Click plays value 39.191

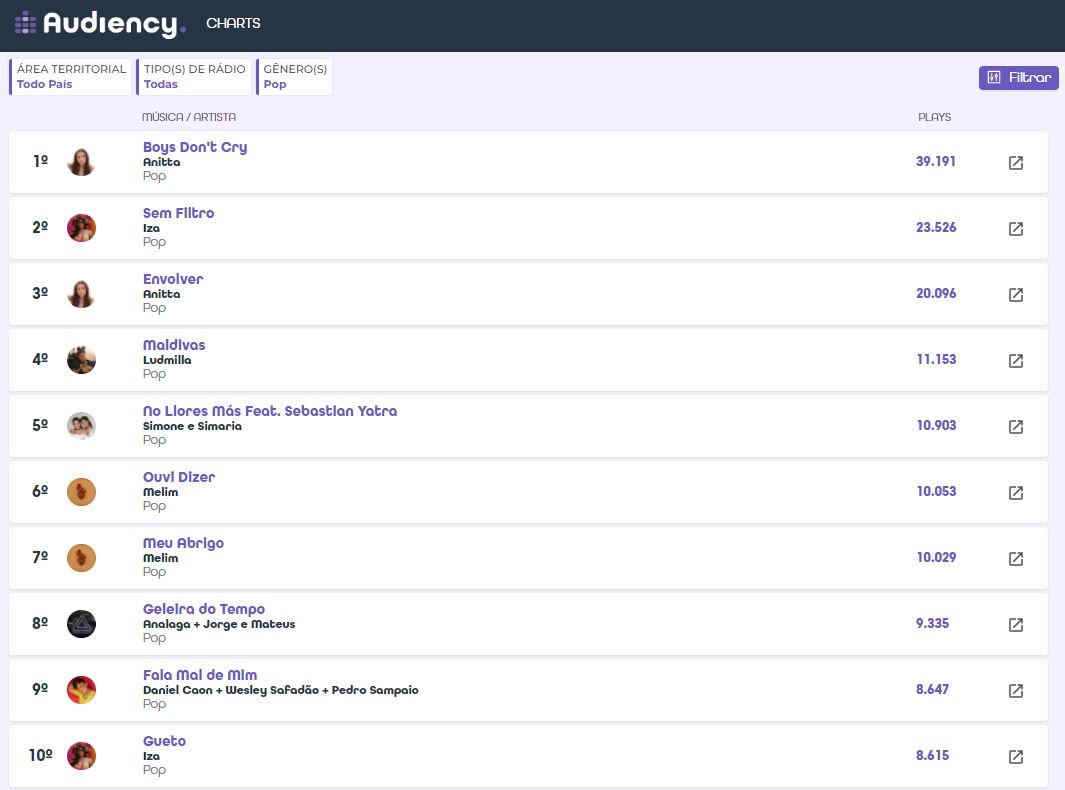tap(935, 161)
